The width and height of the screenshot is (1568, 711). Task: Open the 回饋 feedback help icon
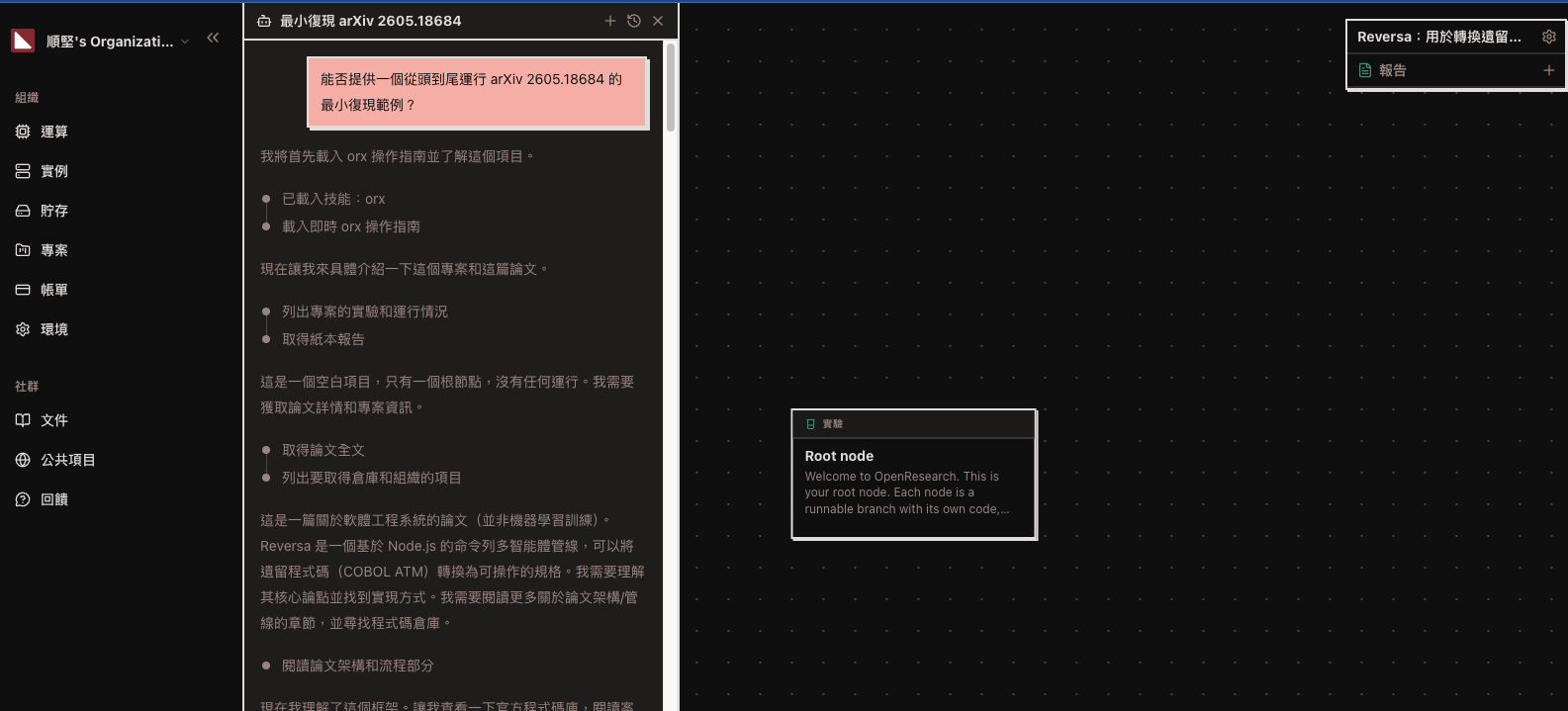[23, 499]
